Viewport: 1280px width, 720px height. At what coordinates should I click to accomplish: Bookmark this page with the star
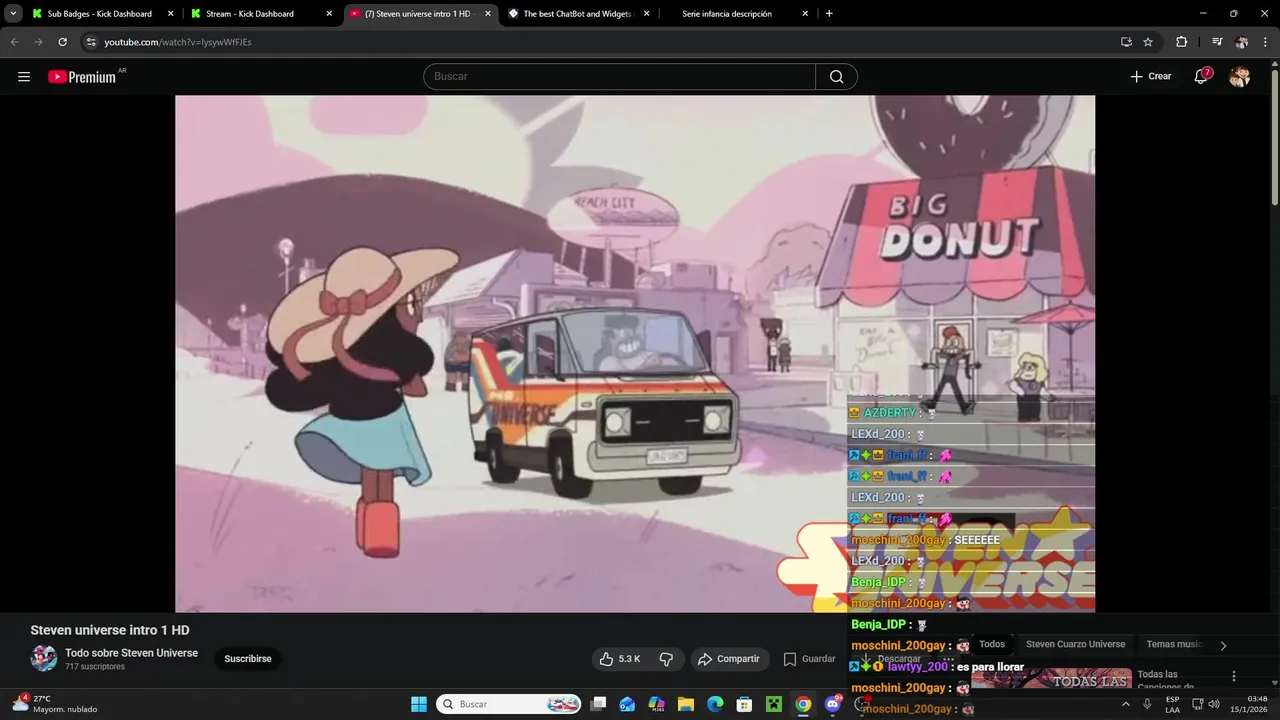pos(1148,42)
